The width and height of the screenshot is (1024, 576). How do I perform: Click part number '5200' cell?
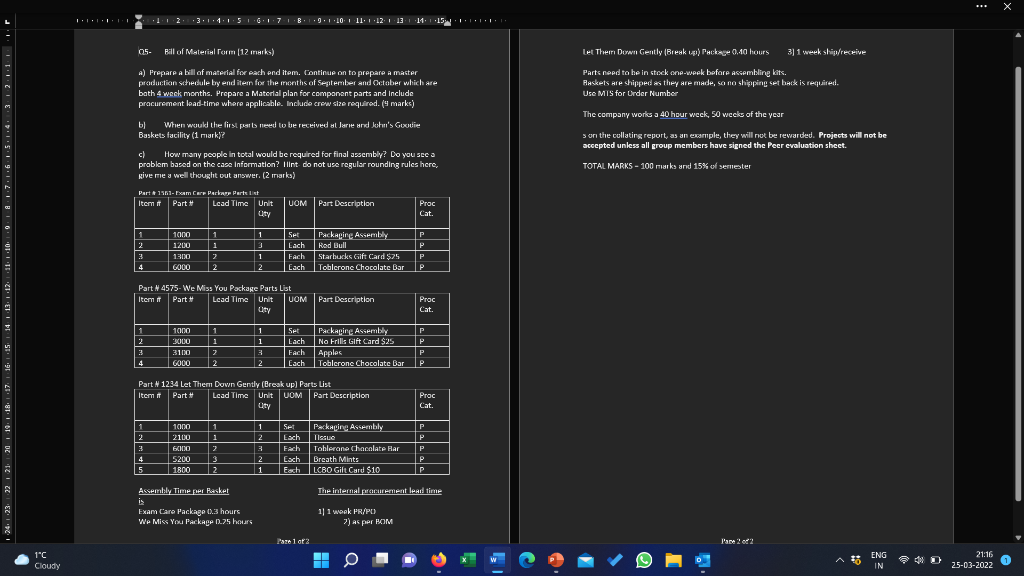(181, 459)
